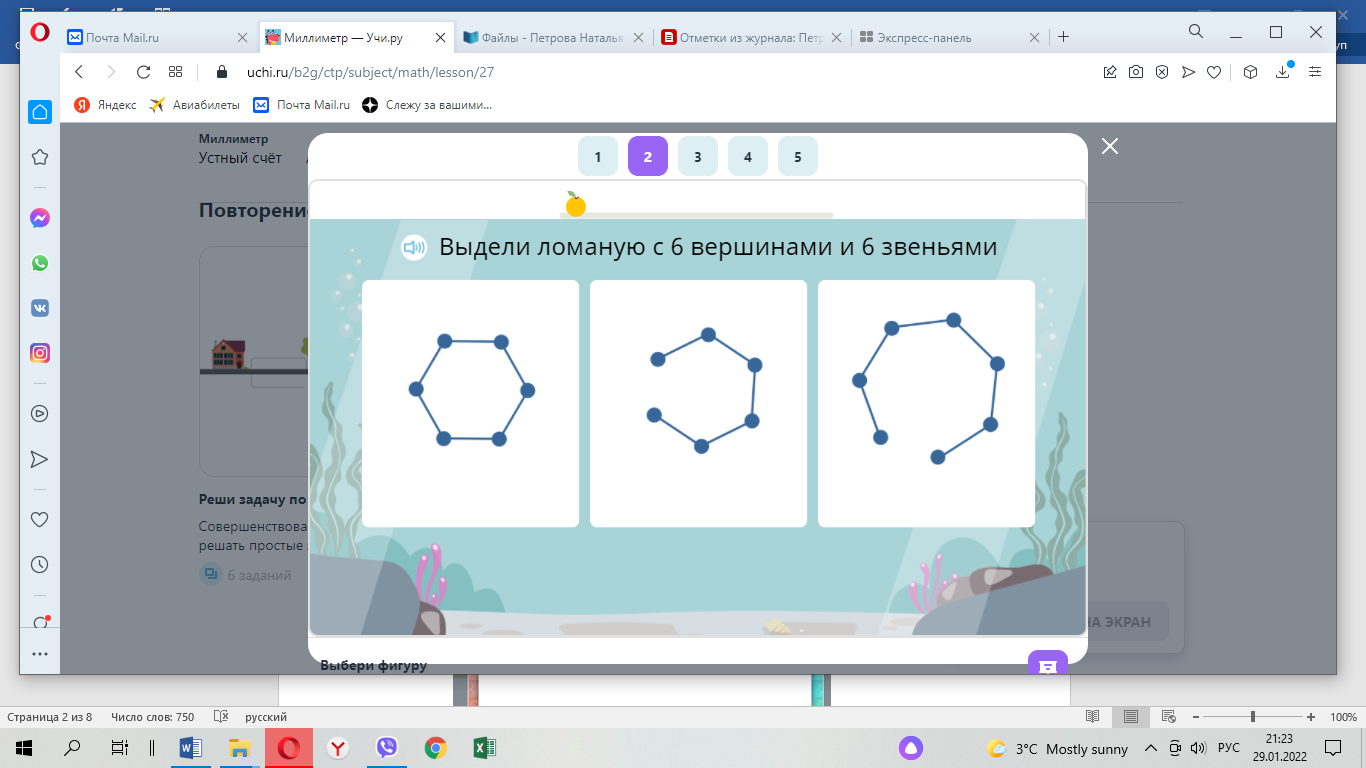Open Messenger in Opera sidebar
Screen dimensions: 1366x768
tap(40, 218)
